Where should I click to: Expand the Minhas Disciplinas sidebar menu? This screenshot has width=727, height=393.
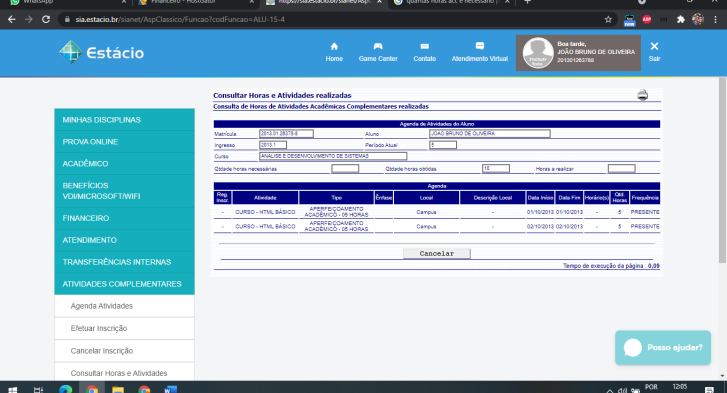[x=124, y=120]
